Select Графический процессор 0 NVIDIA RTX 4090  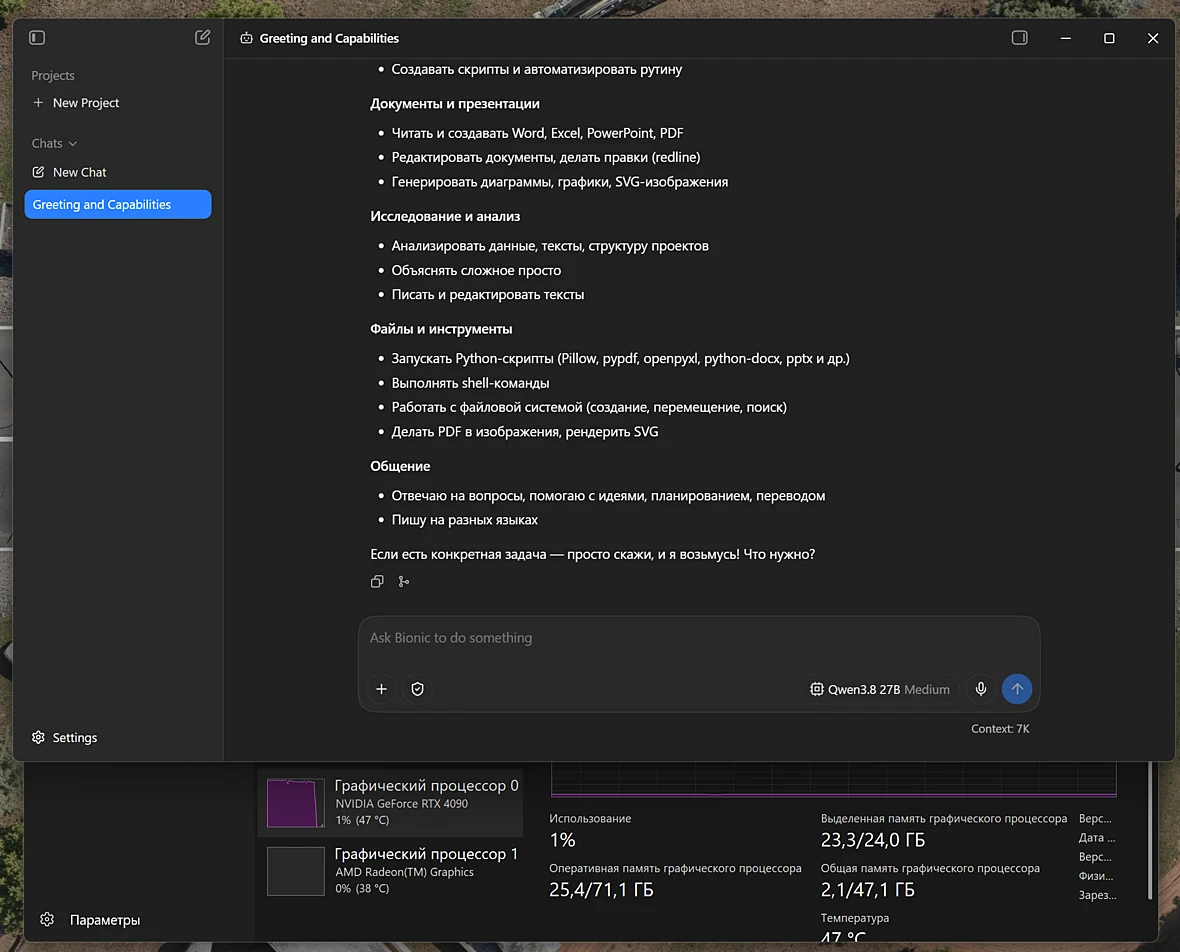[x=391, y=802]
